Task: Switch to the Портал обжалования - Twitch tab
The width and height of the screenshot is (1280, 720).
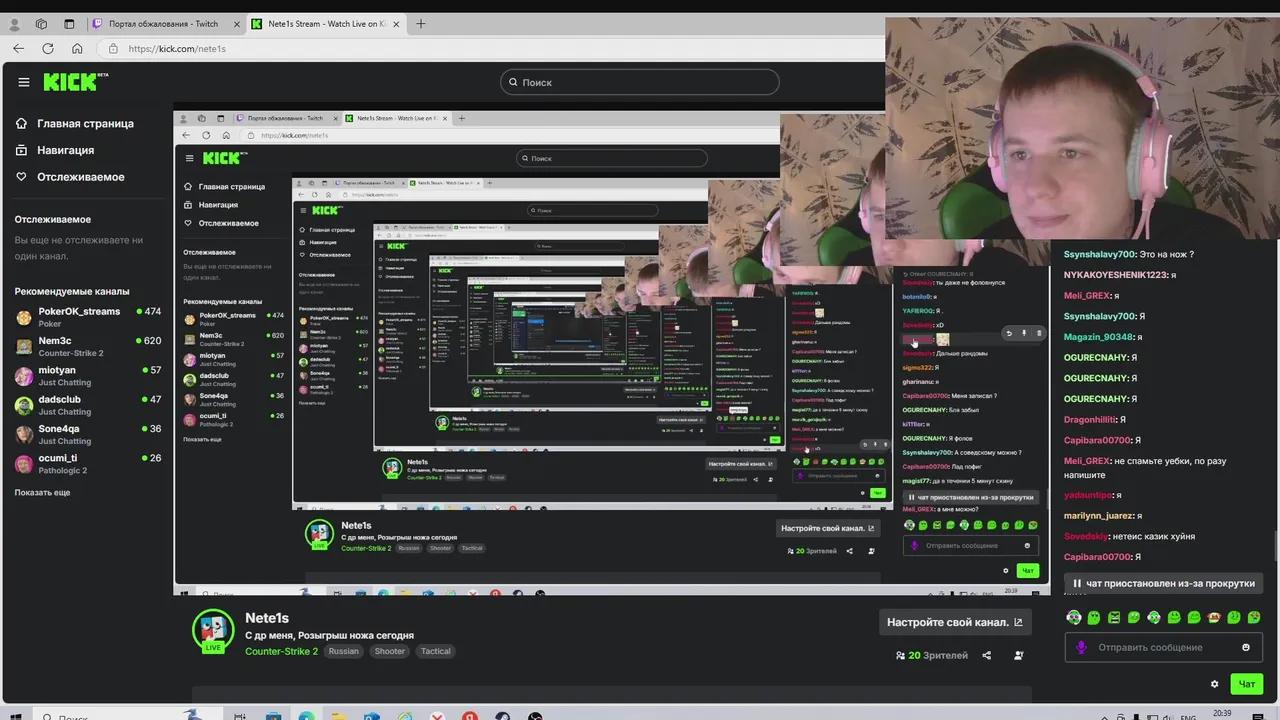Action: click(166, 24)
